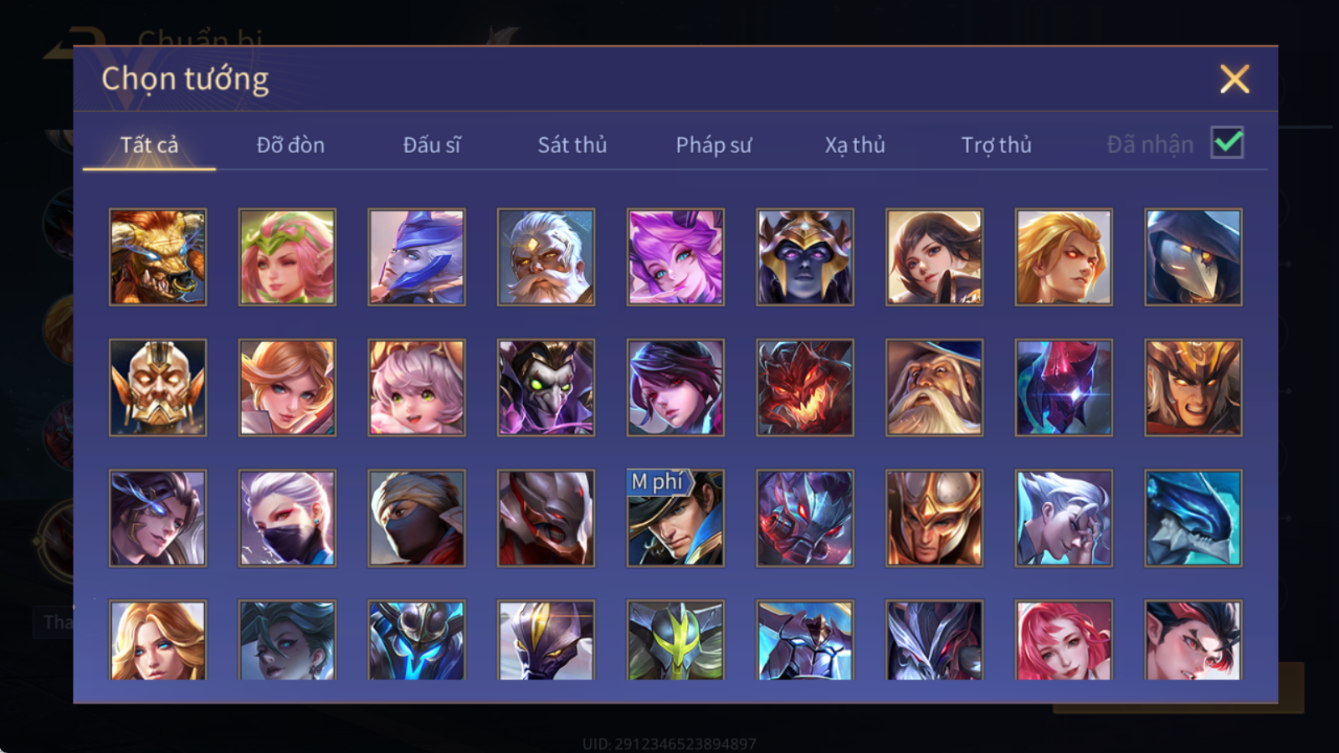1339x753 pixels.
Task: Pick the pink-haired elf with green crown
Action: tap(287, 257)
